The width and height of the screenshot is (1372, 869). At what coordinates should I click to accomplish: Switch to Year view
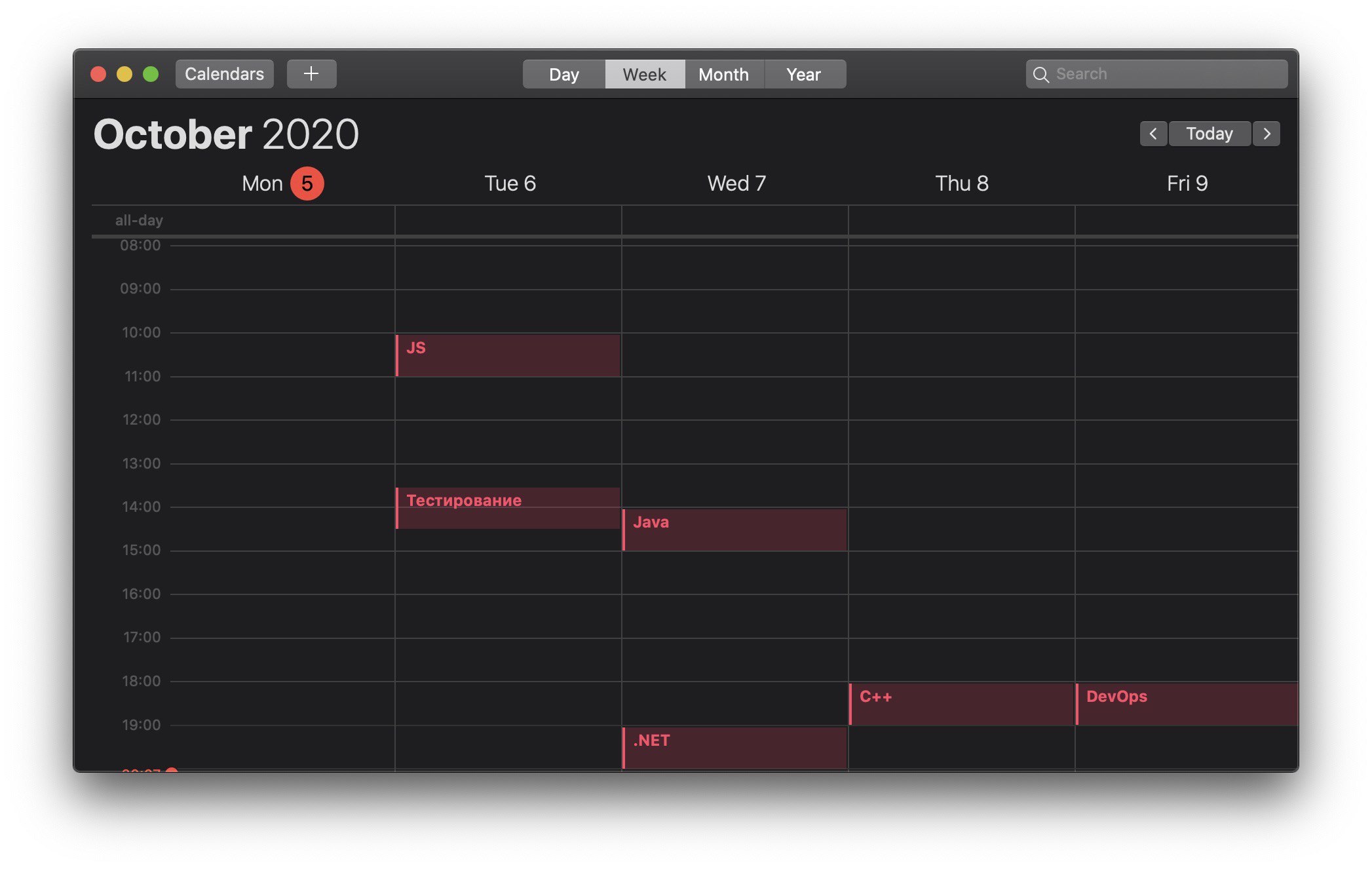pos(804,74)
